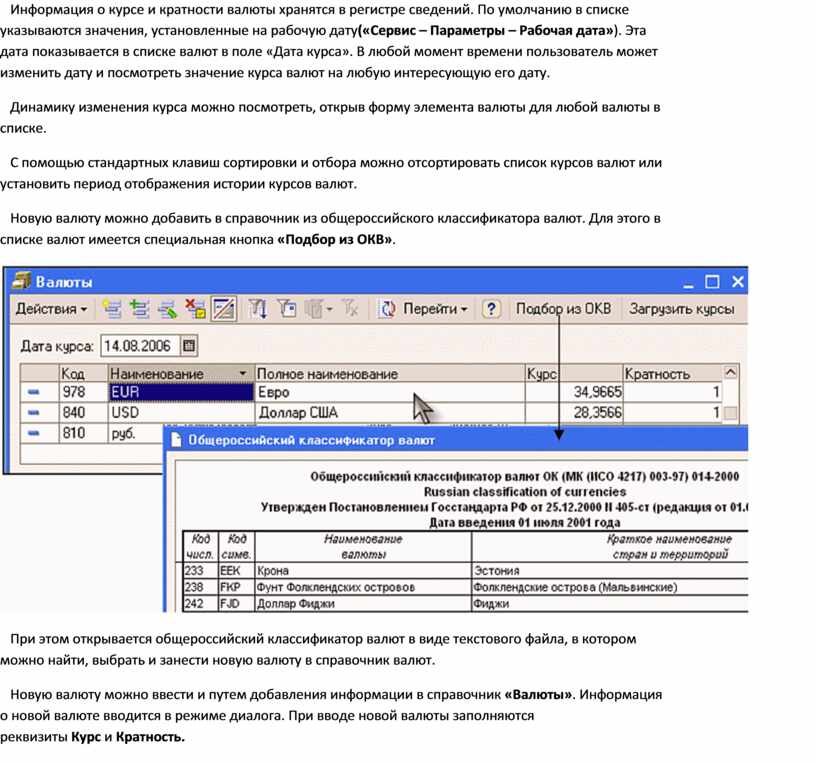Click the code cell 840

click(x=83, y=413)
